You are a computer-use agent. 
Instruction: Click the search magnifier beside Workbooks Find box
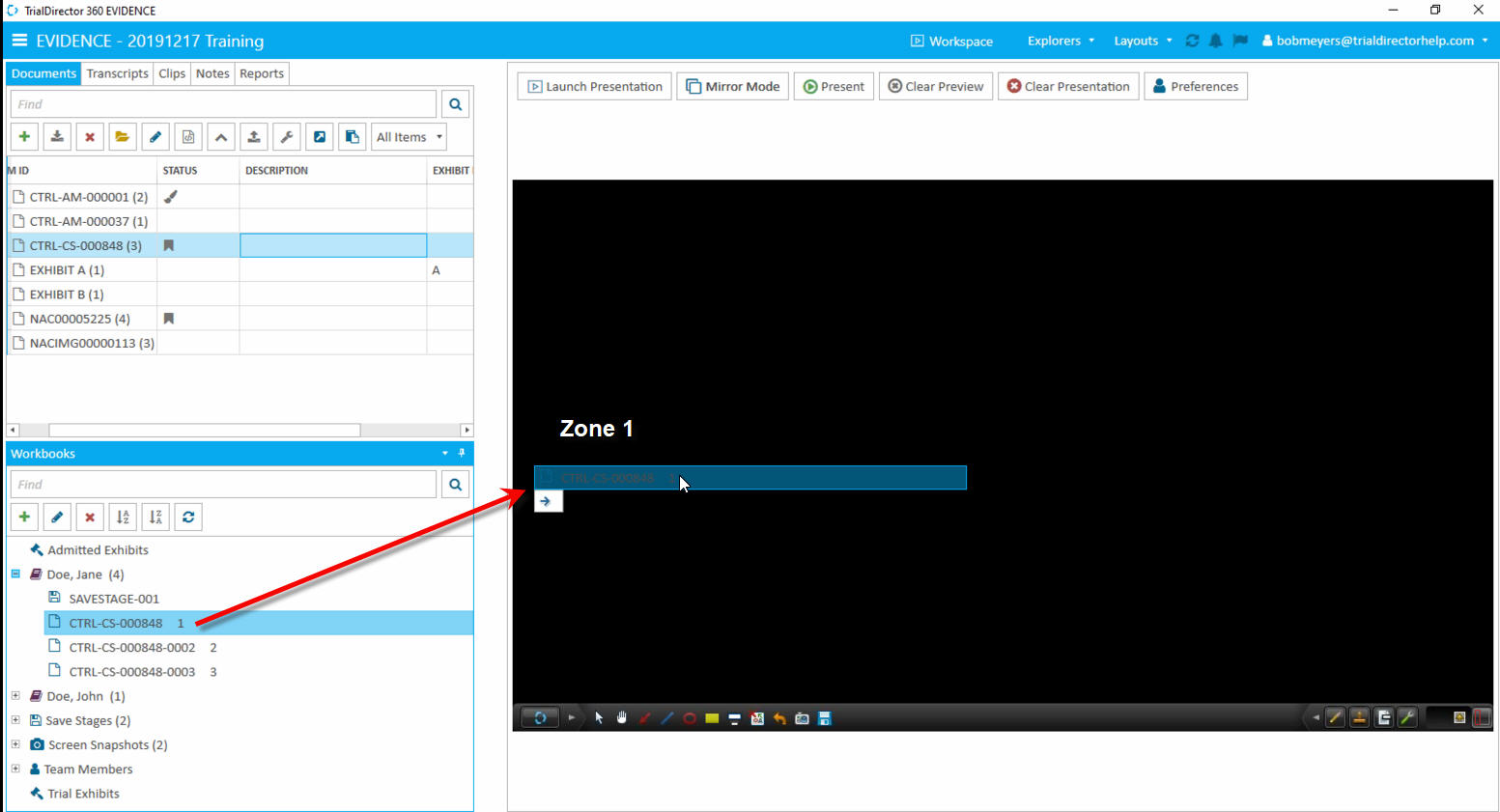pyautogui.click(x=456, y=485)
